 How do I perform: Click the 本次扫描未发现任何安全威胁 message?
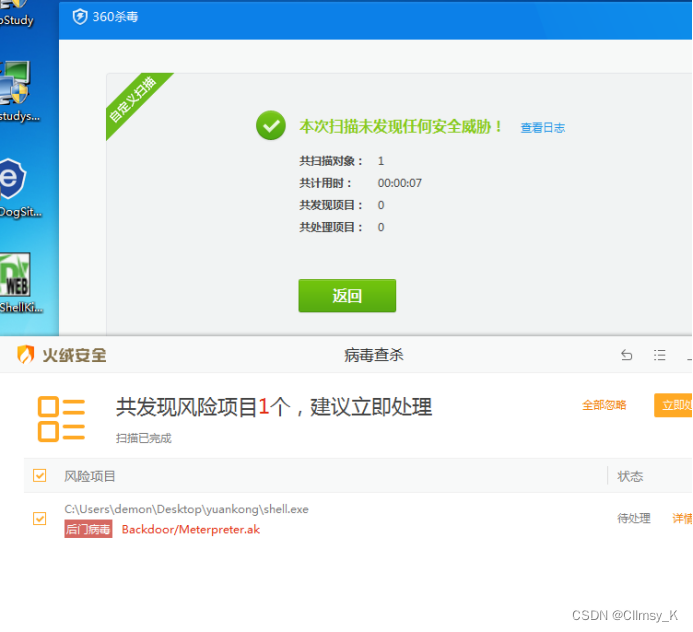401,127
